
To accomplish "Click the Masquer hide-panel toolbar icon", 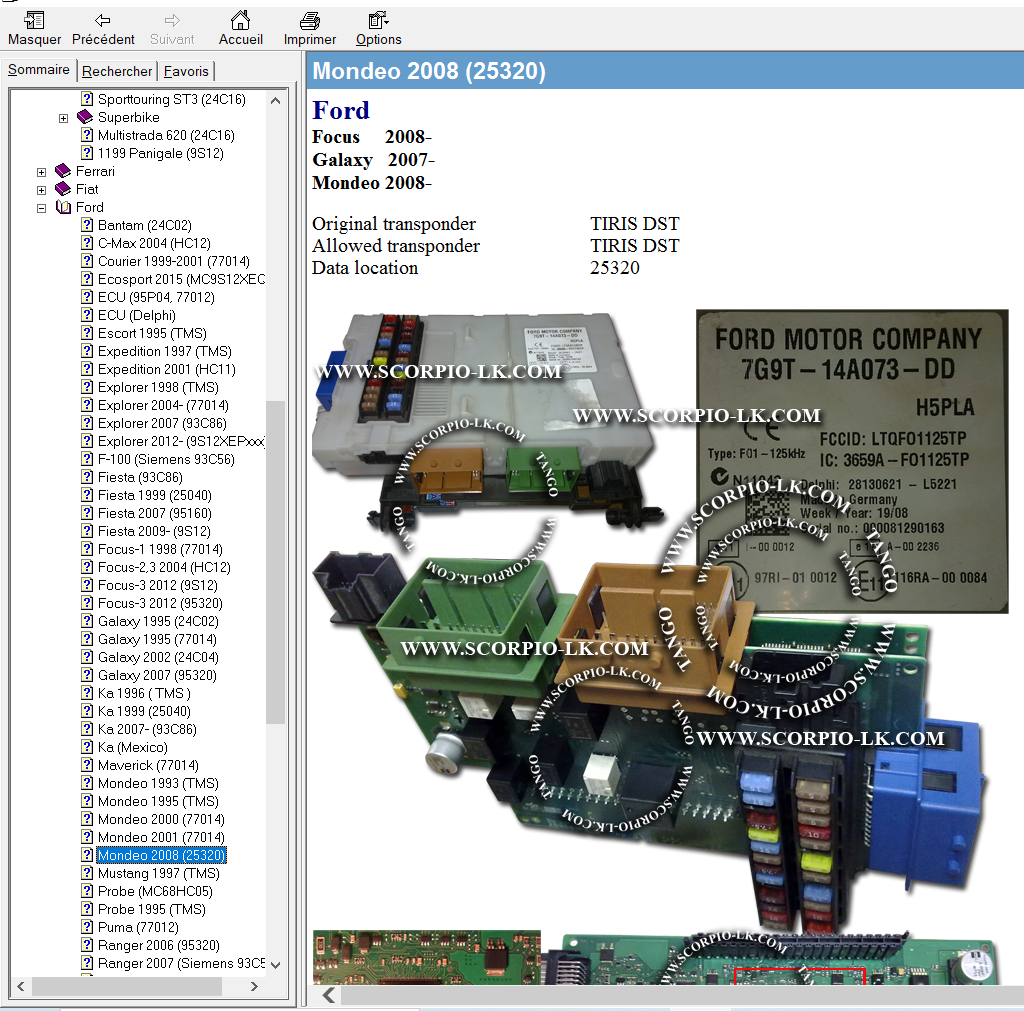I will click(x=34, y=20).
